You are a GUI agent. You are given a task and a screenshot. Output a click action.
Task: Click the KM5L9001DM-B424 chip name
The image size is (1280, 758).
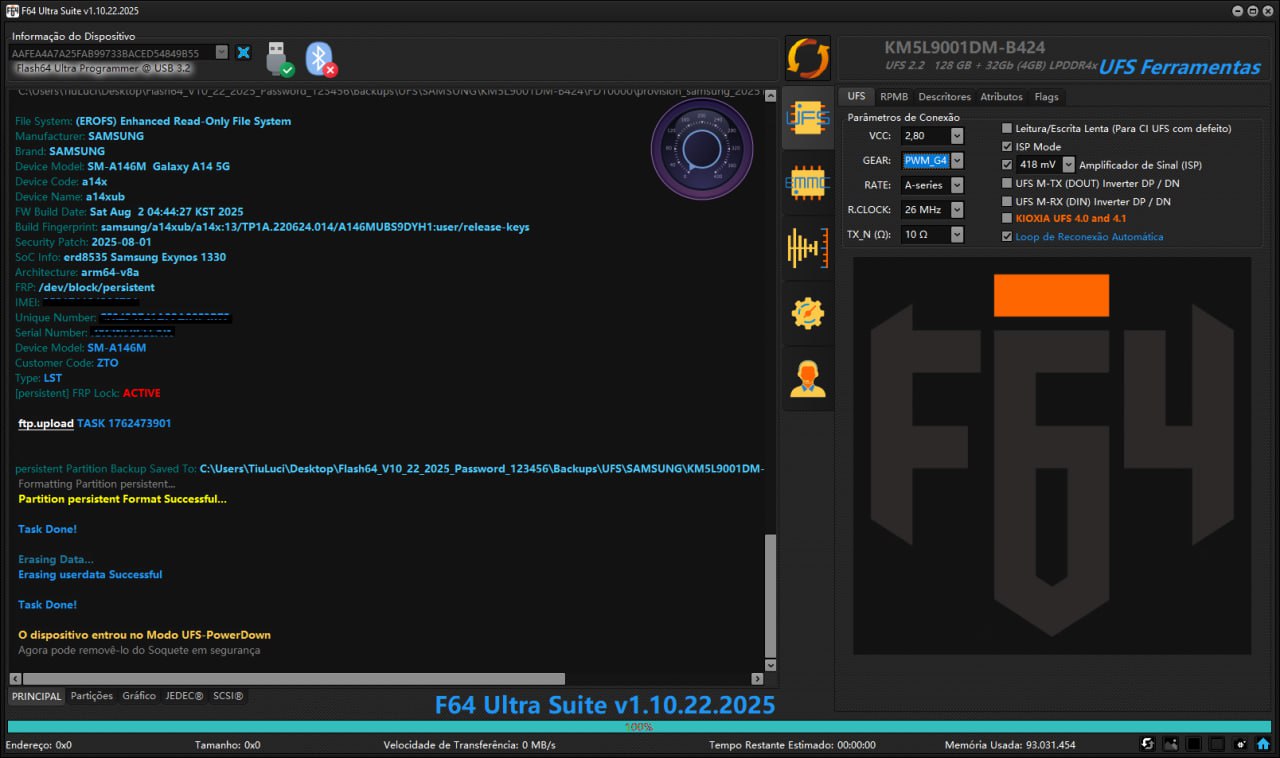pos(963,48)
